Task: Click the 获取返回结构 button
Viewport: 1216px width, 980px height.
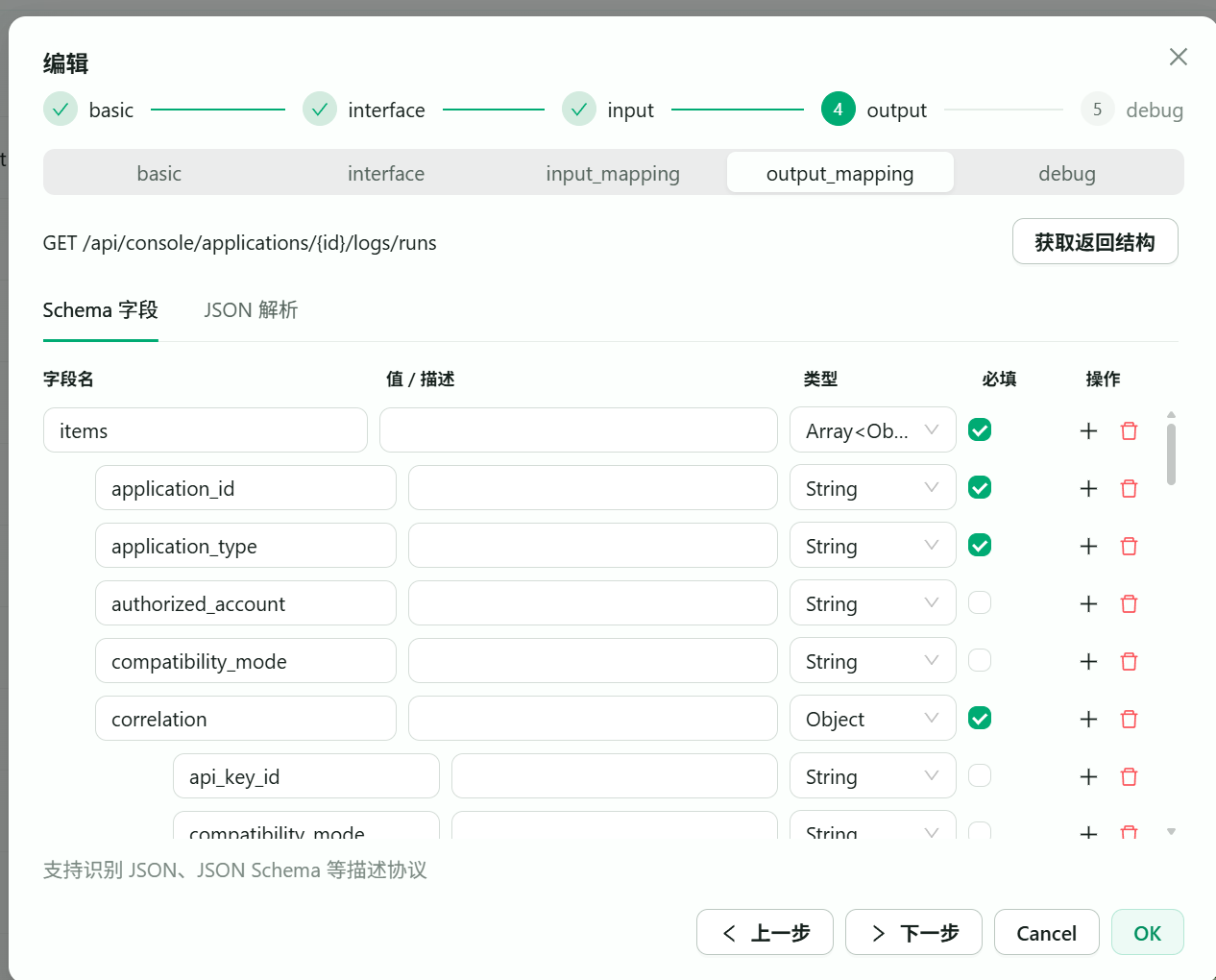Action: pos(1095,241)
